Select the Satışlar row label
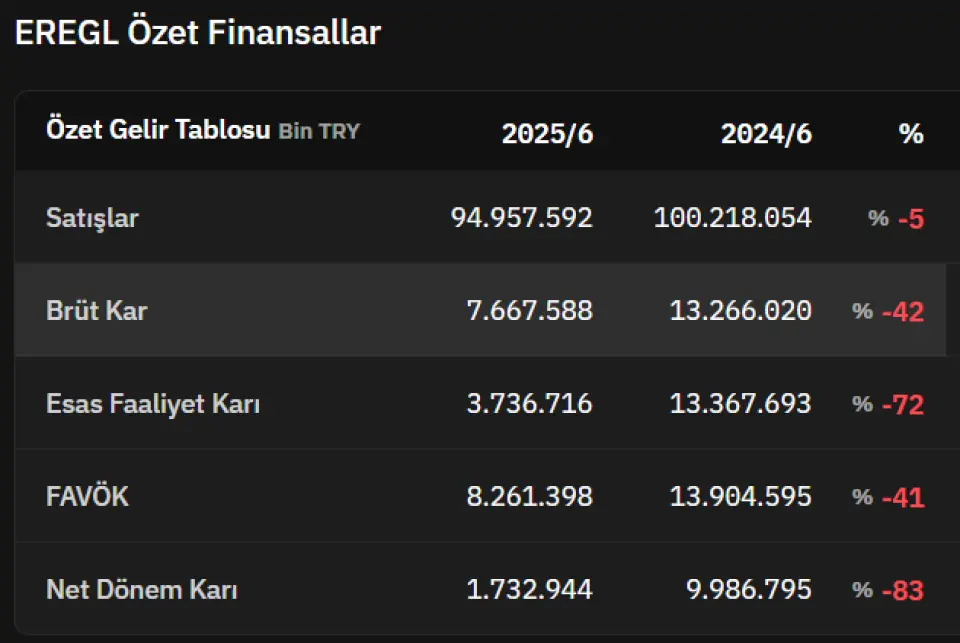Image resolution: width=960 pixels, height=643 pixels. pyautogui.click(x=92, y=218)
